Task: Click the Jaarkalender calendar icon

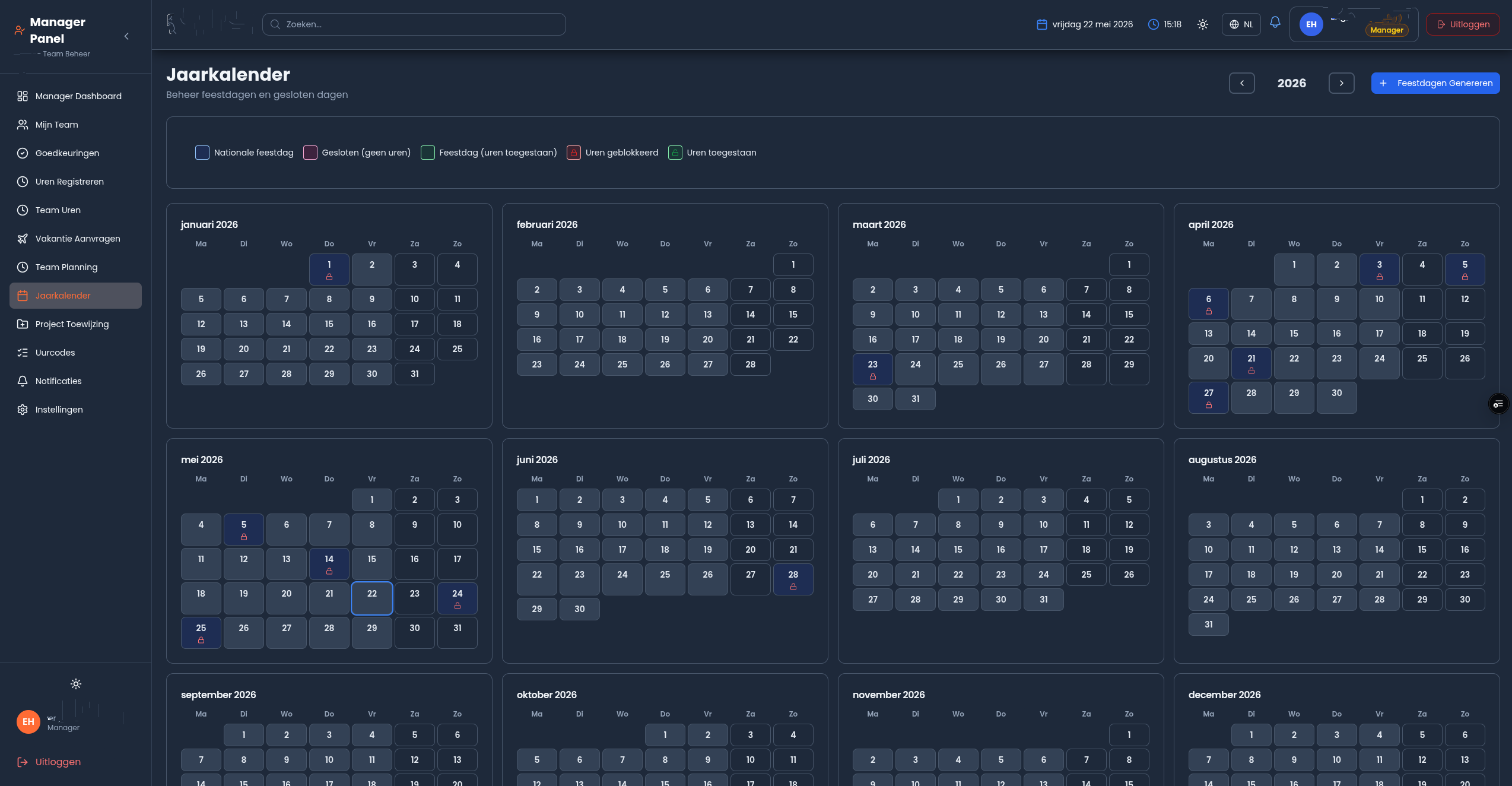Action: click(23, 296)
